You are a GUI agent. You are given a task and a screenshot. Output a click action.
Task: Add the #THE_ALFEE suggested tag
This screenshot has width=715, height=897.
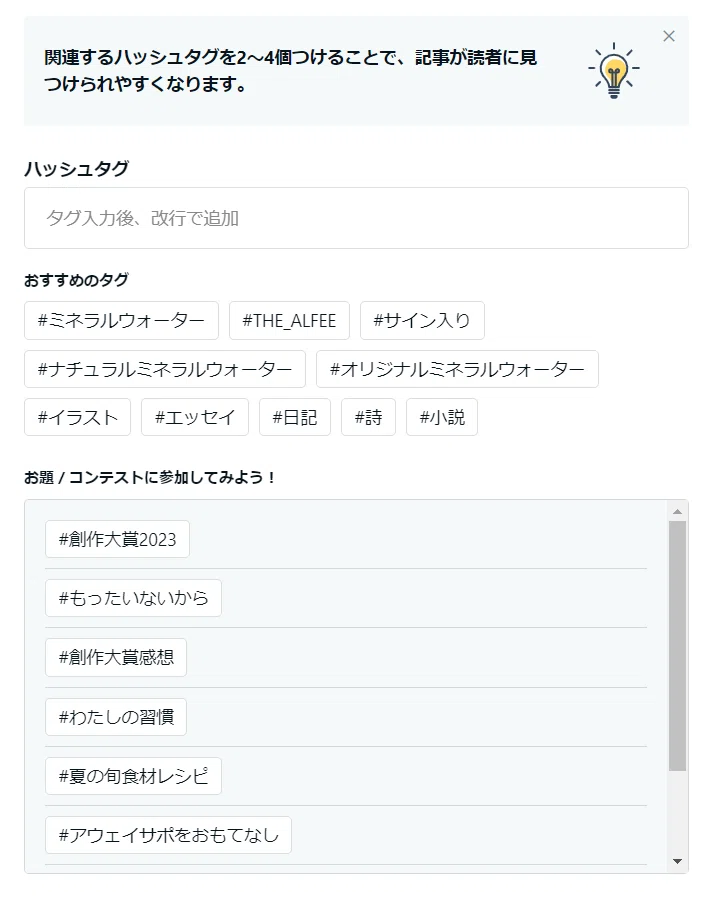coord(289,320)
